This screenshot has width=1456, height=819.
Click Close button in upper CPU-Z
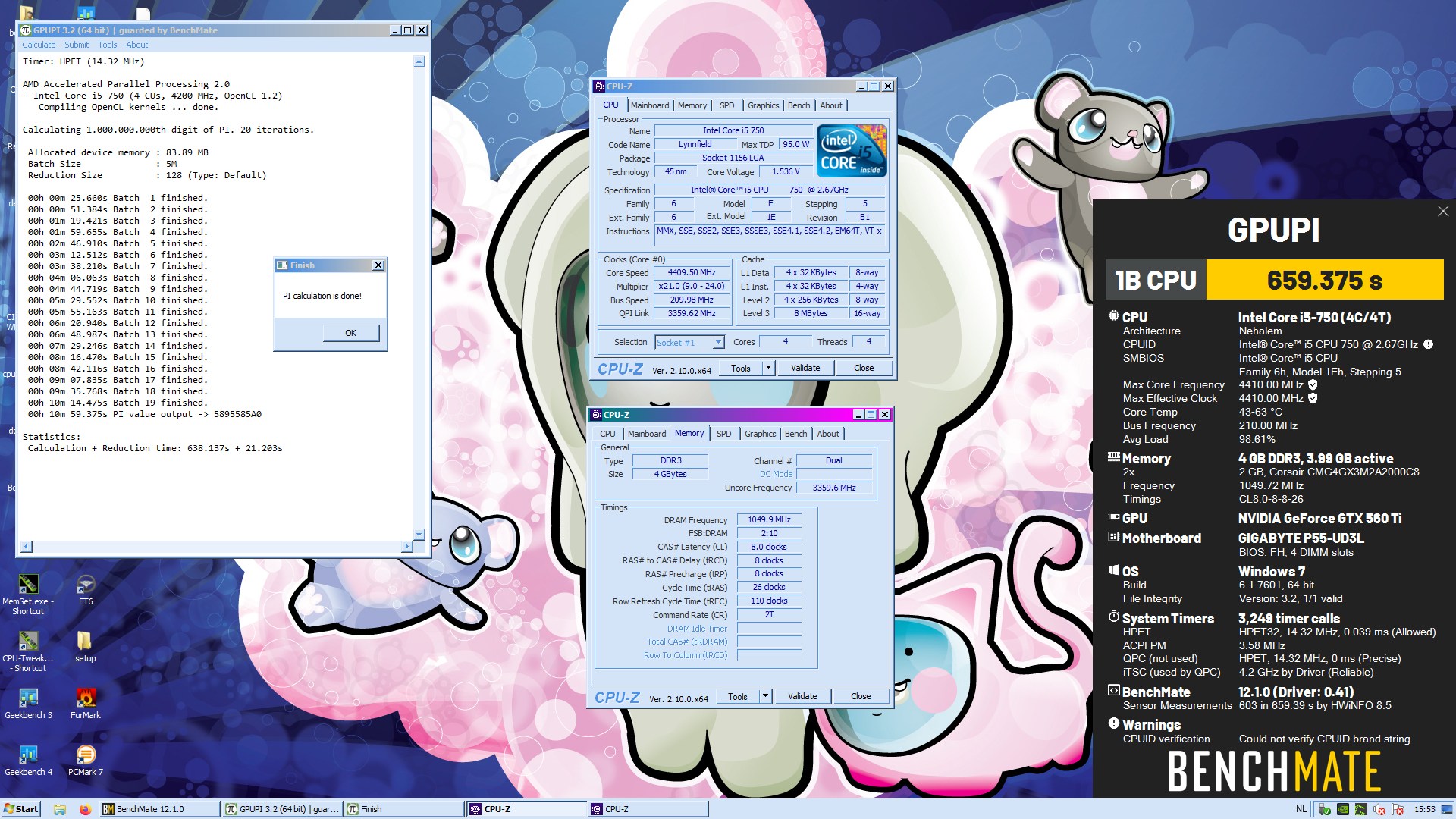point(864,368)
